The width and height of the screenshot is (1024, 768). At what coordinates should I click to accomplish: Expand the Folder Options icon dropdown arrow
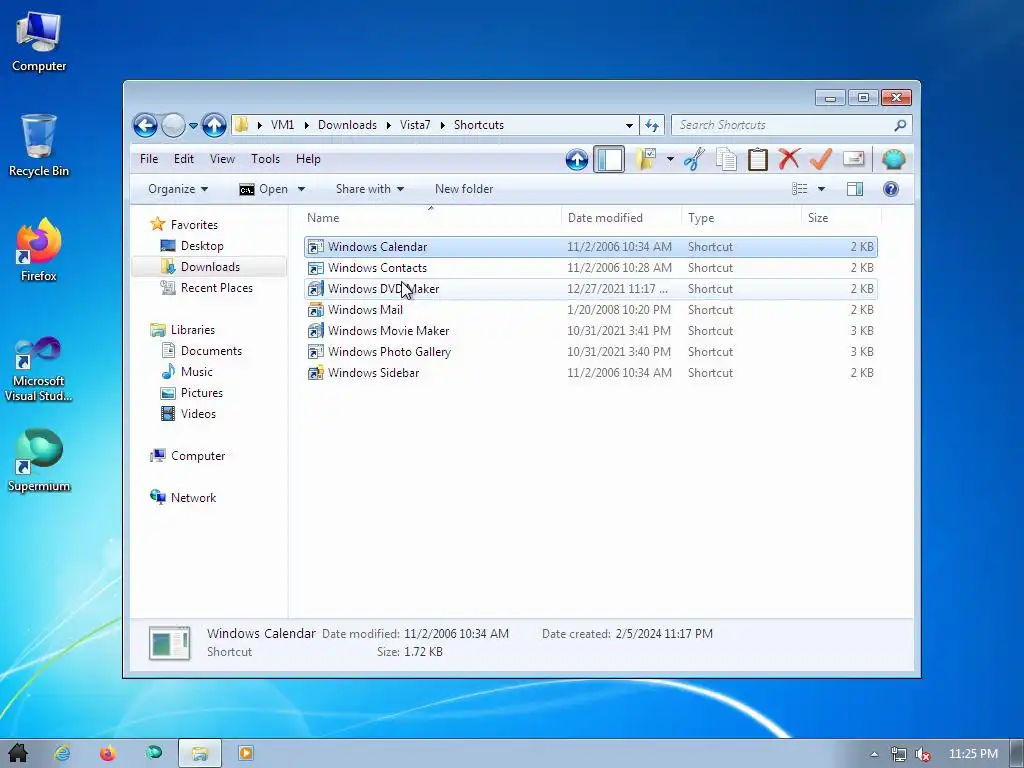click(x=670, y=159)
